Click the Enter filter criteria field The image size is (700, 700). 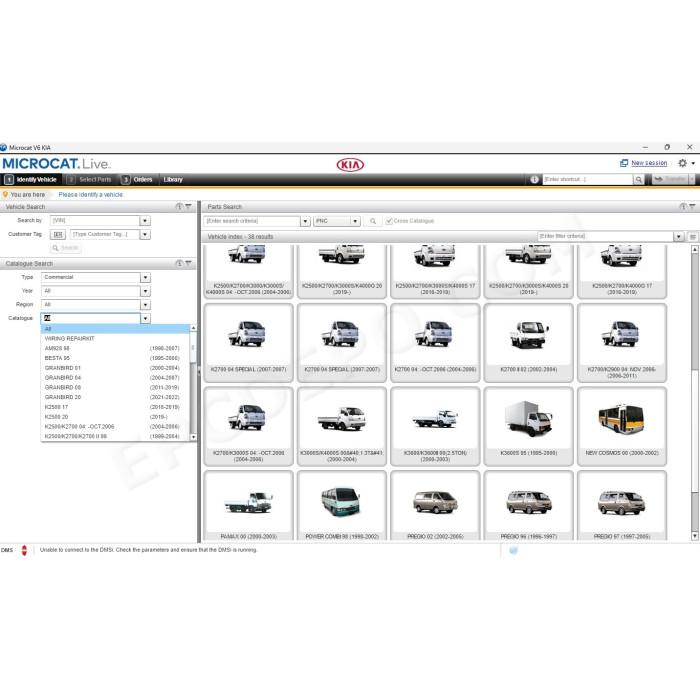605,237
